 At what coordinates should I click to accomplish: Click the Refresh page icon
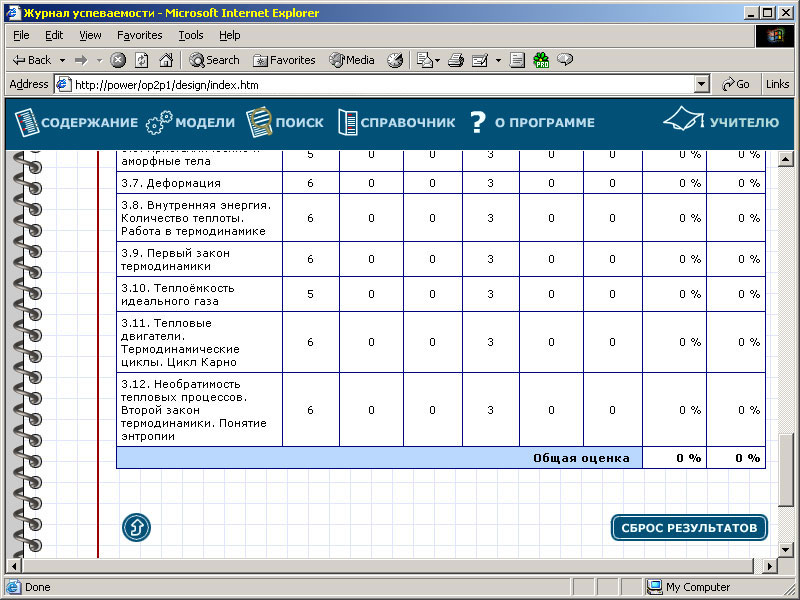click(142, 60)
